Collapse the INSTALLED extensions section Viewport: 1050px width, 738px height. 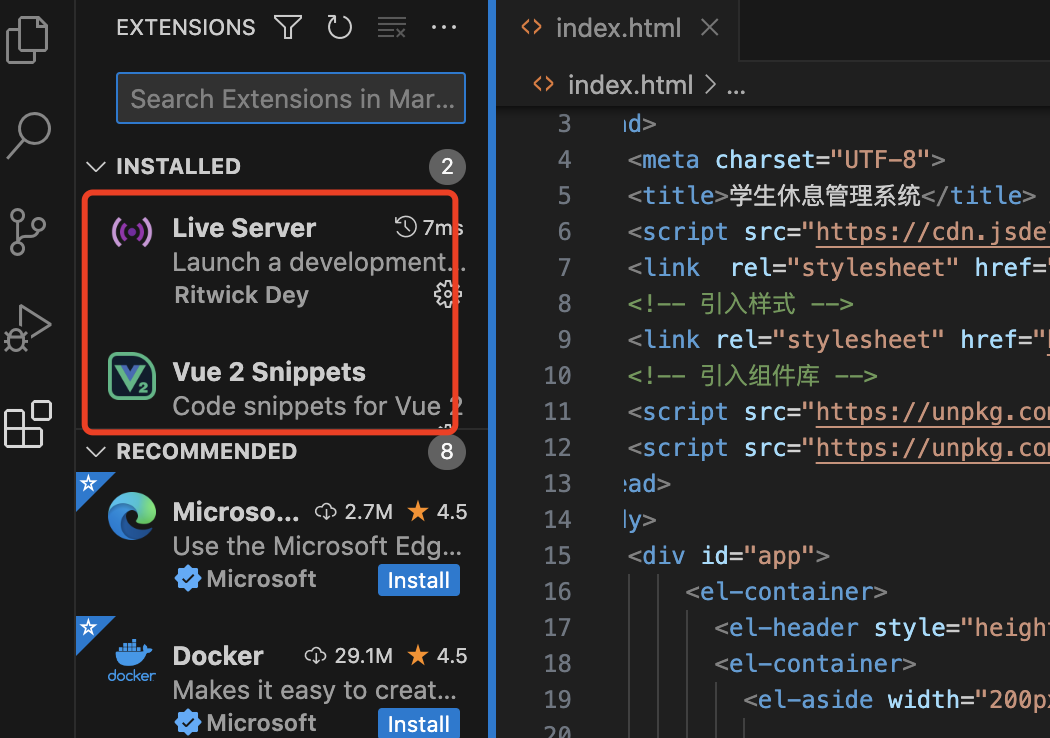(x=96, y=166)
